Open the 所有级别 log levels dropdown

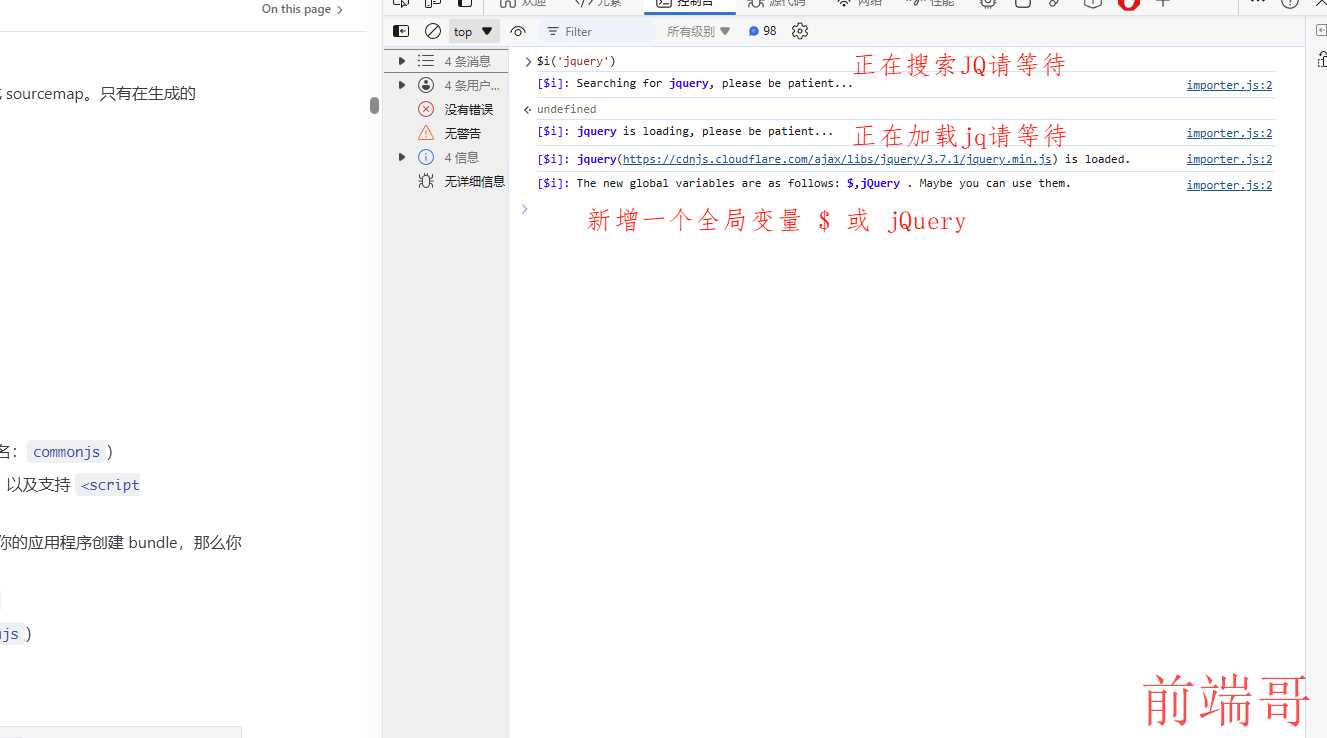pos(699,31)
